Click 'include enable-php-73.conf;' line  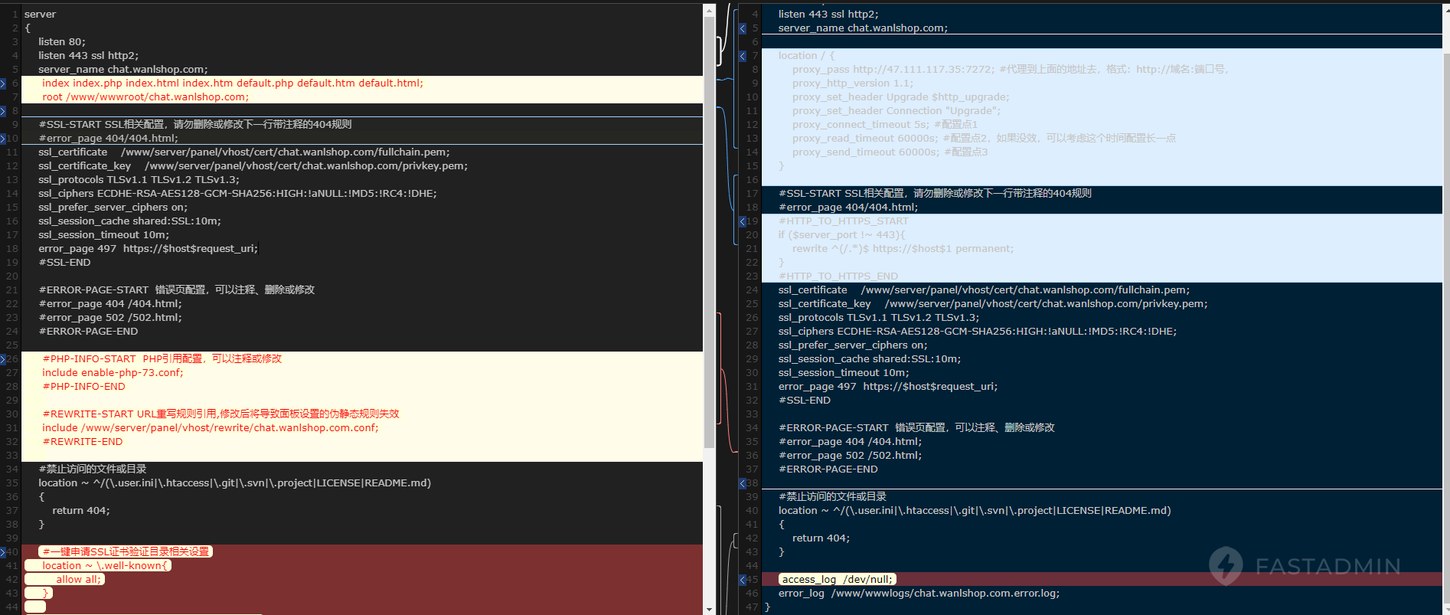(112, 372)
